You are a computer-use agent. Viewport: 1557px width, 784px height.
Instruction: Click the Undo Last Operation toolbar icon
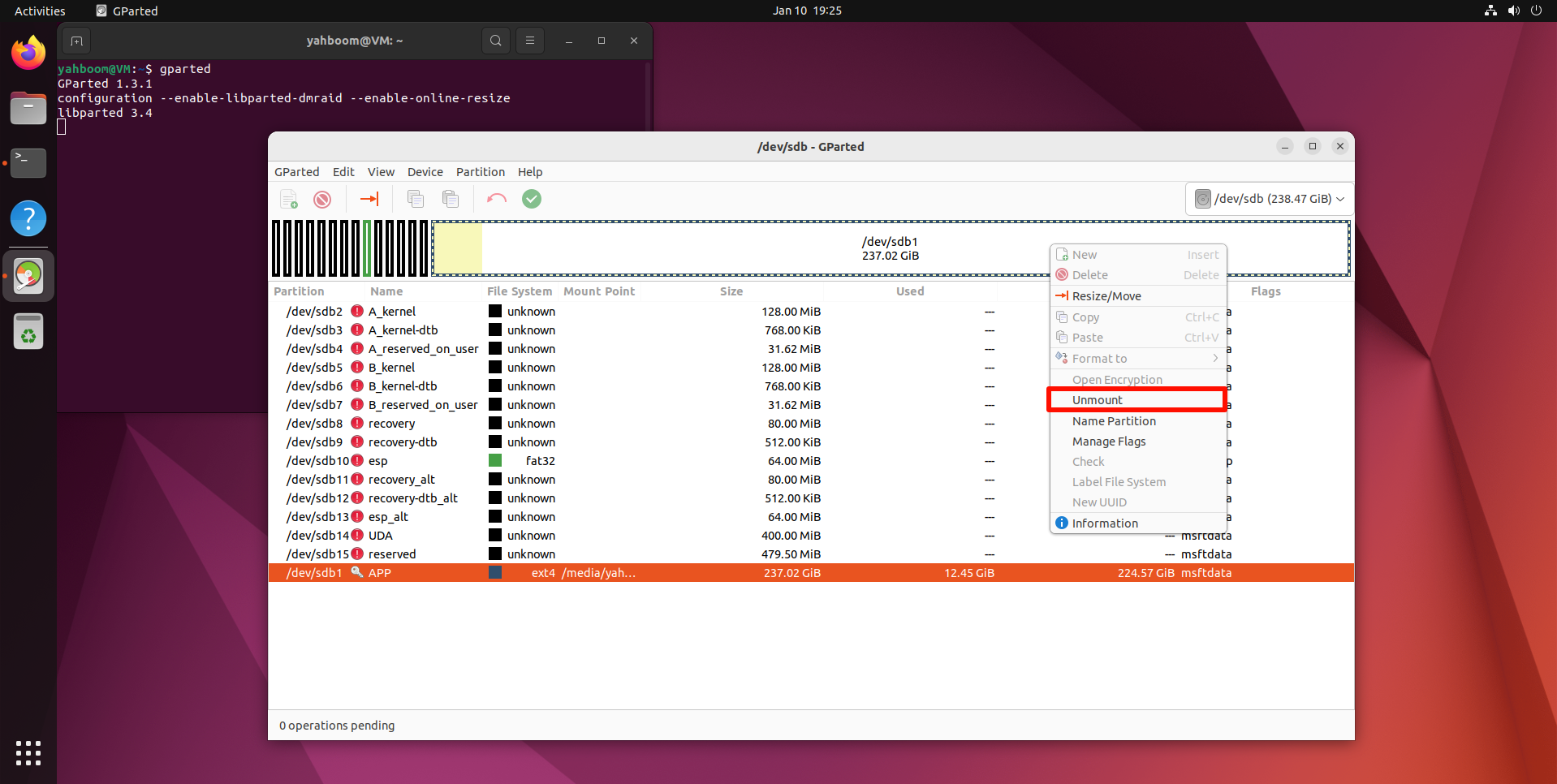(x=496, y=199)
